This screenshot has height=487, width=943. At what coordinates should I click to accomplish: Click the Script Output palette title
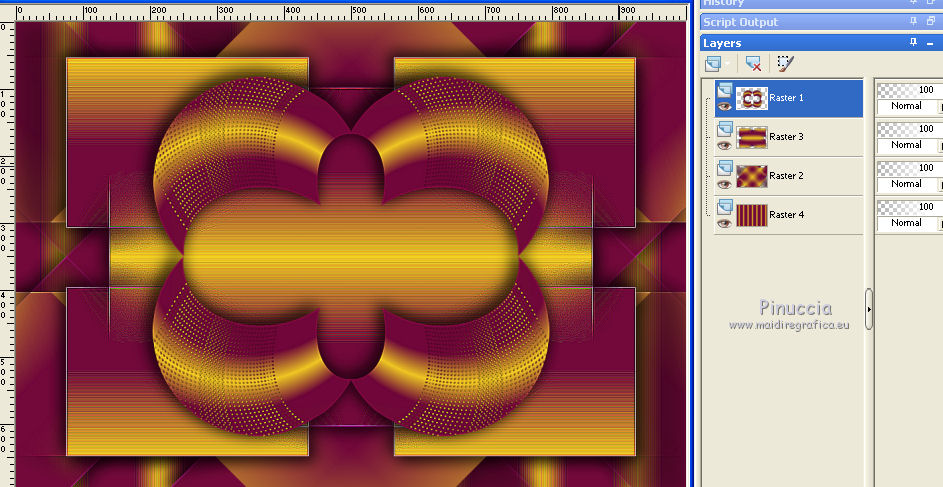pos(740,22)
